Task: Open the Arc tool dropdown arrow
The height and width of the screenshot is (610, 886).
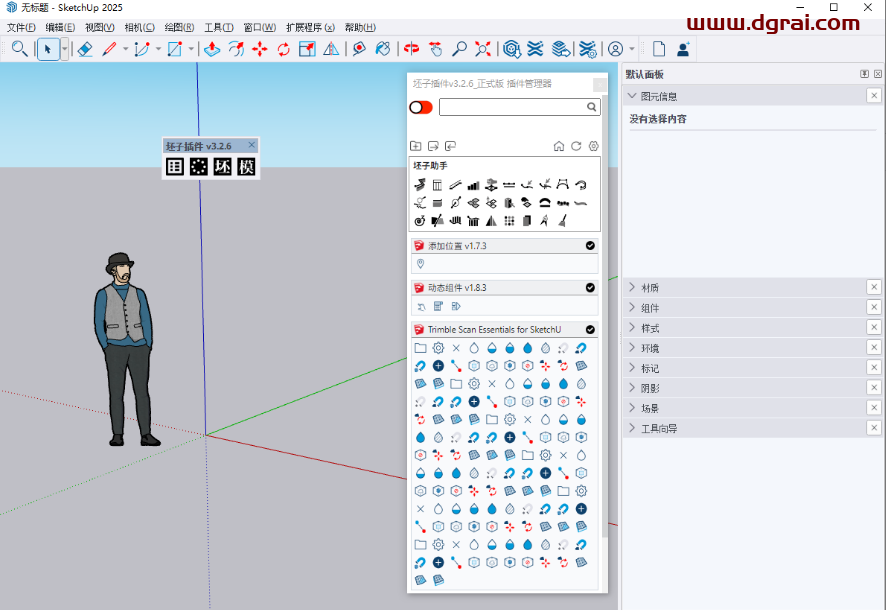Action: 158,49
